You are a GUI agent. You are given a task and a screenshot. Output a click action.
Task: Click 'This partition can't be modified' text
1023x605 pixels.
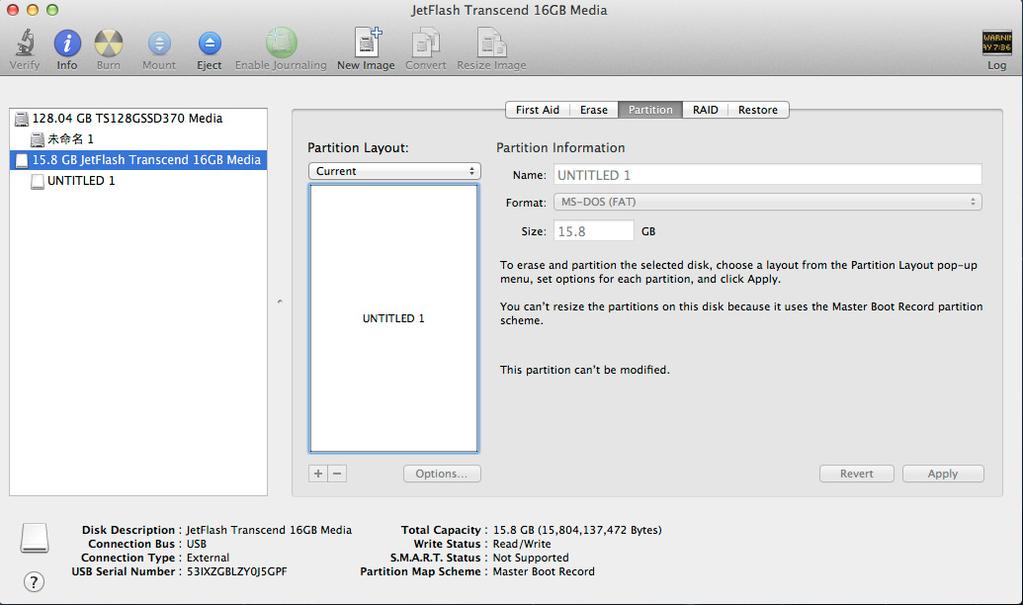coord(585,370)
